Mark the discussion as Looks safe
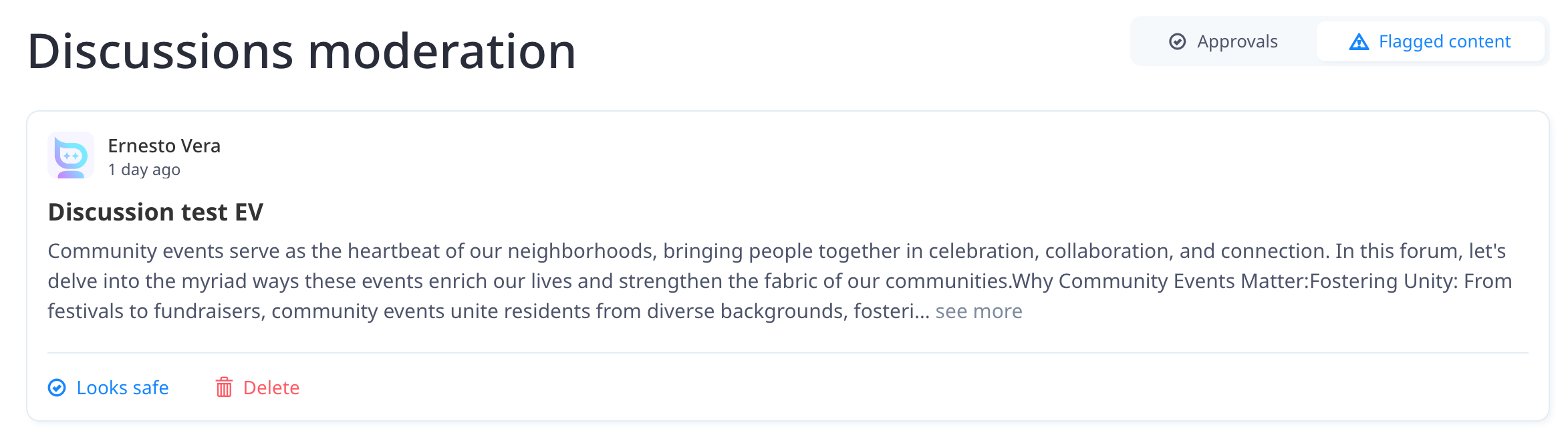This screenshot has height=429, width=1568. 108,388
